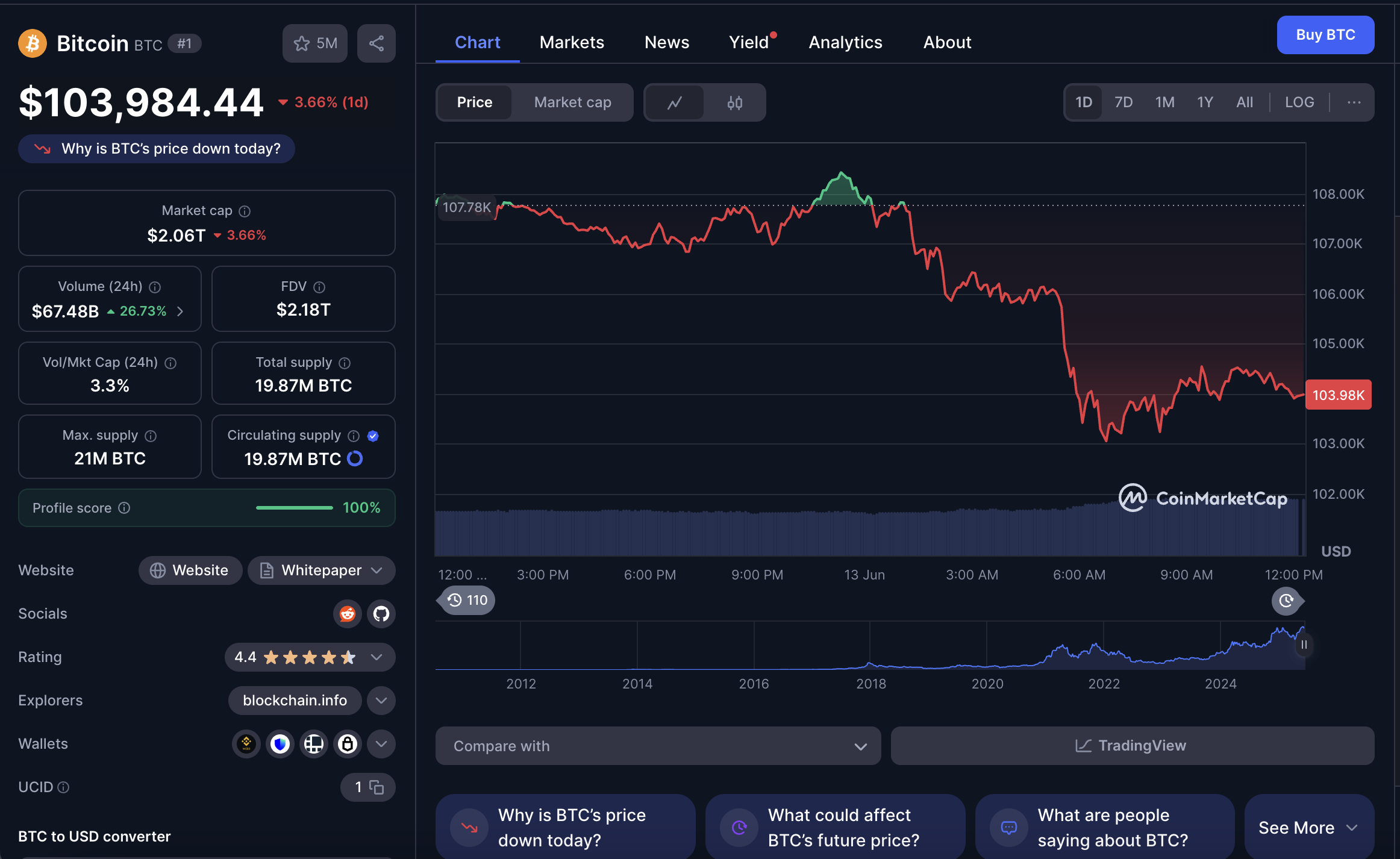Click the 110 history events marker

[466, 601]
